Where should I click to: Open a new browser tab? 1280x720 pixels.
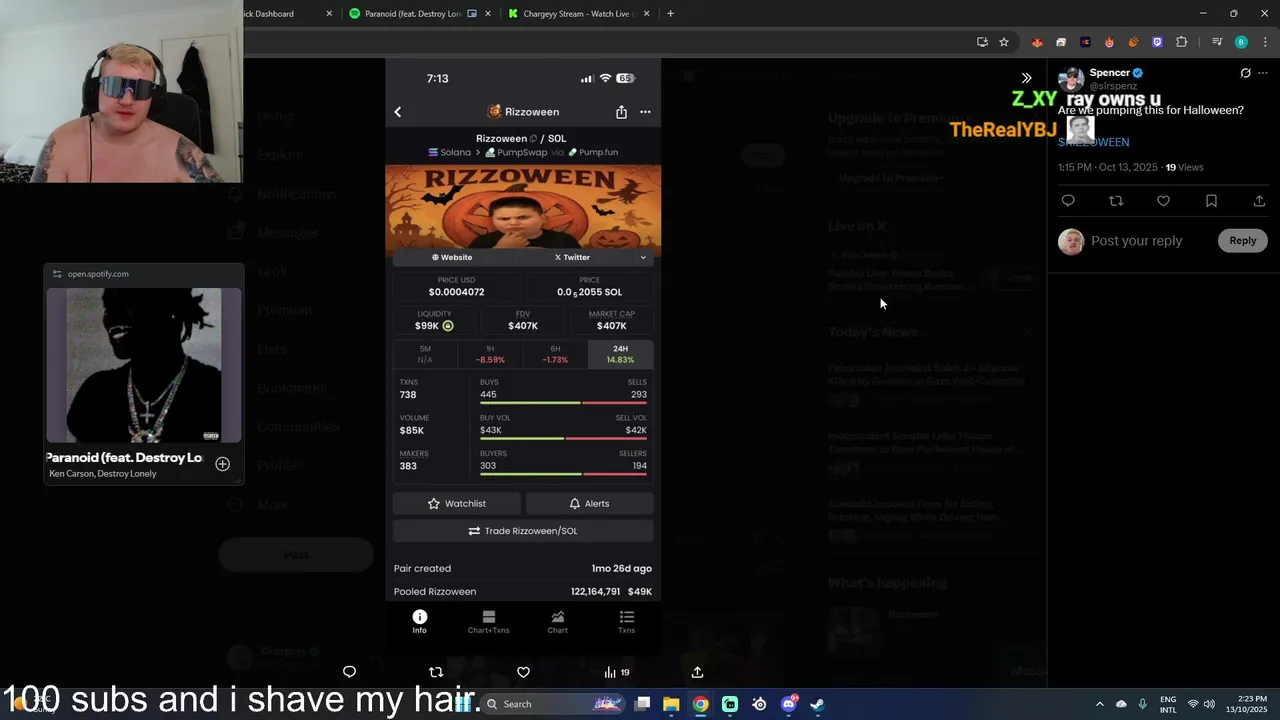(x=670, y=14)
